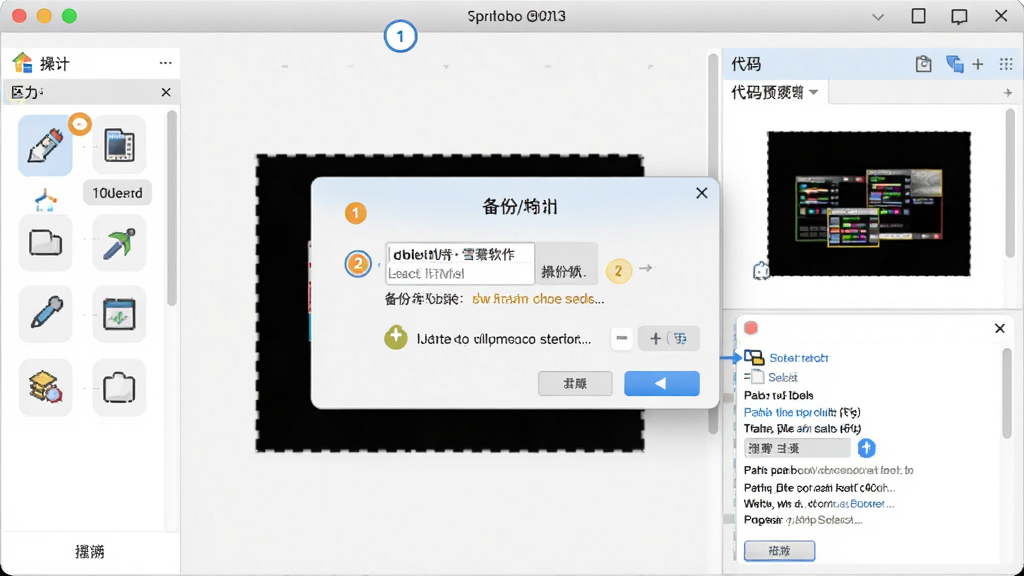Click the 代码 preview panel scrollbar
This screenshot has width=1024, height=576.
1010,183
